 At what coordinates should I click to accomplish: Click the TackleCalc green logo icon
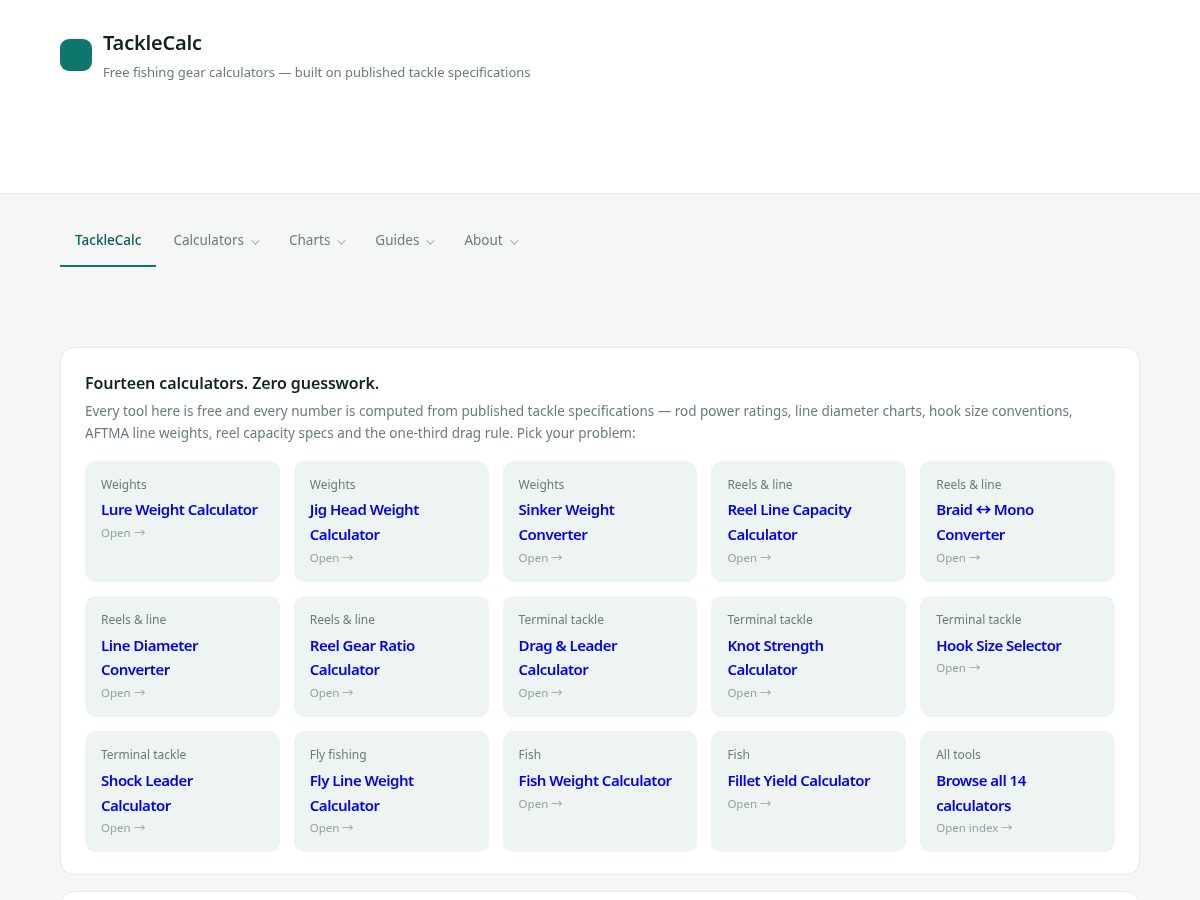[76, 55]
